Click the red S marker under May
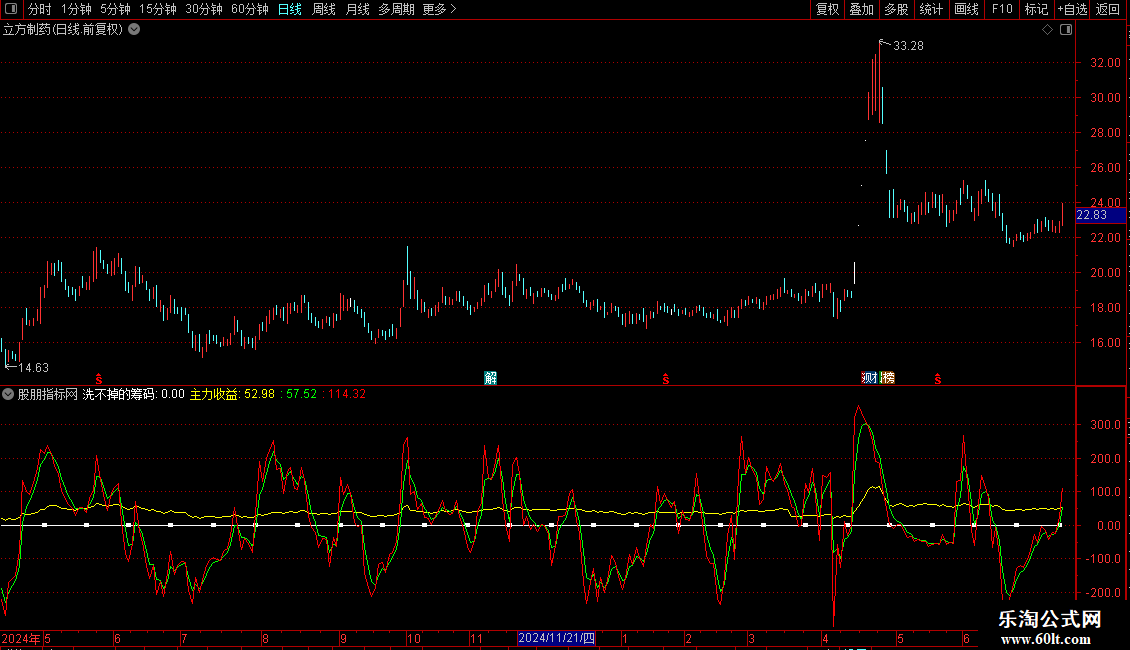 coord(99,379)
